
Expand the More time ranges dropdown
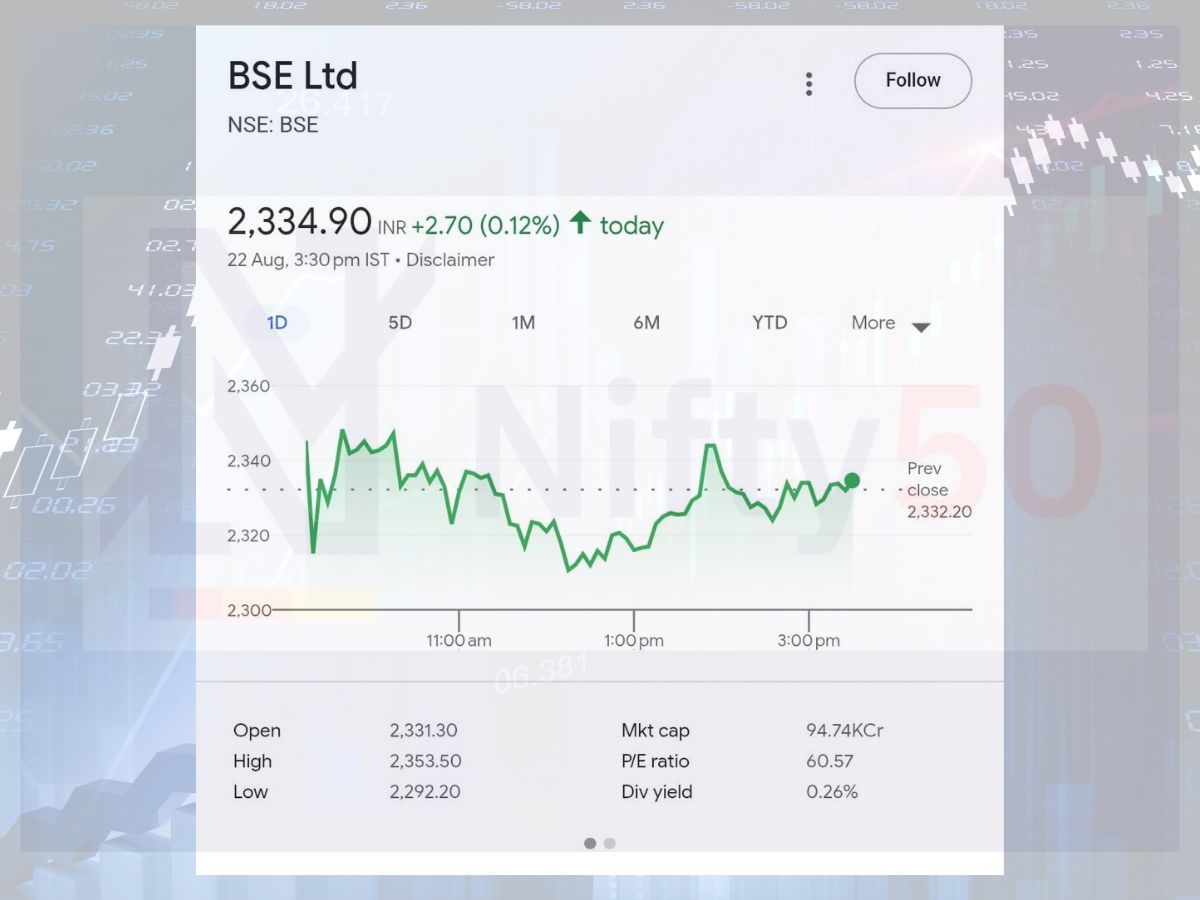coord(890,324)
